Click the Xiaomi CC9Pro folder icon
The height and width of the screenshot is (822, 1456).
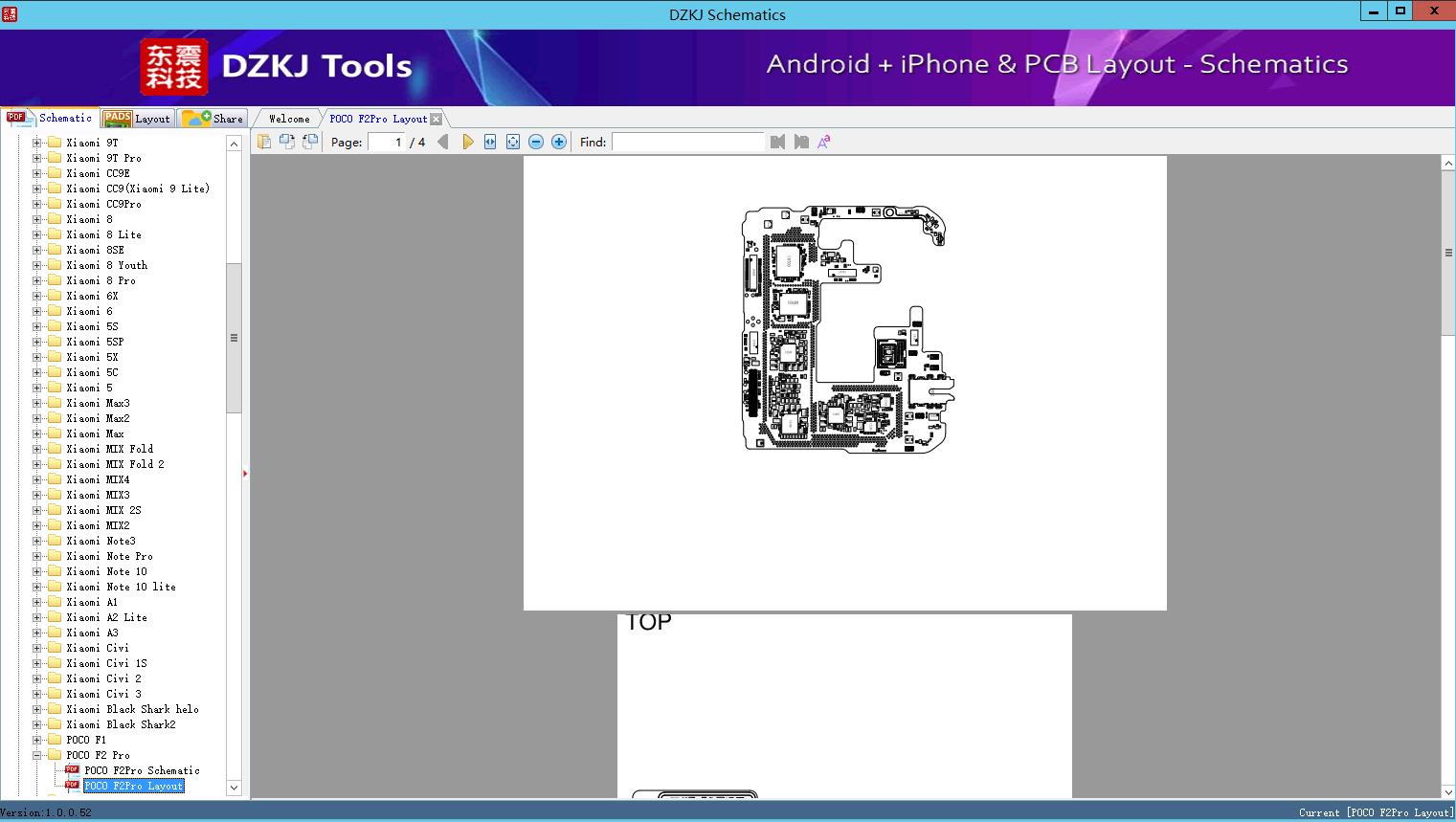coord(55,204)
